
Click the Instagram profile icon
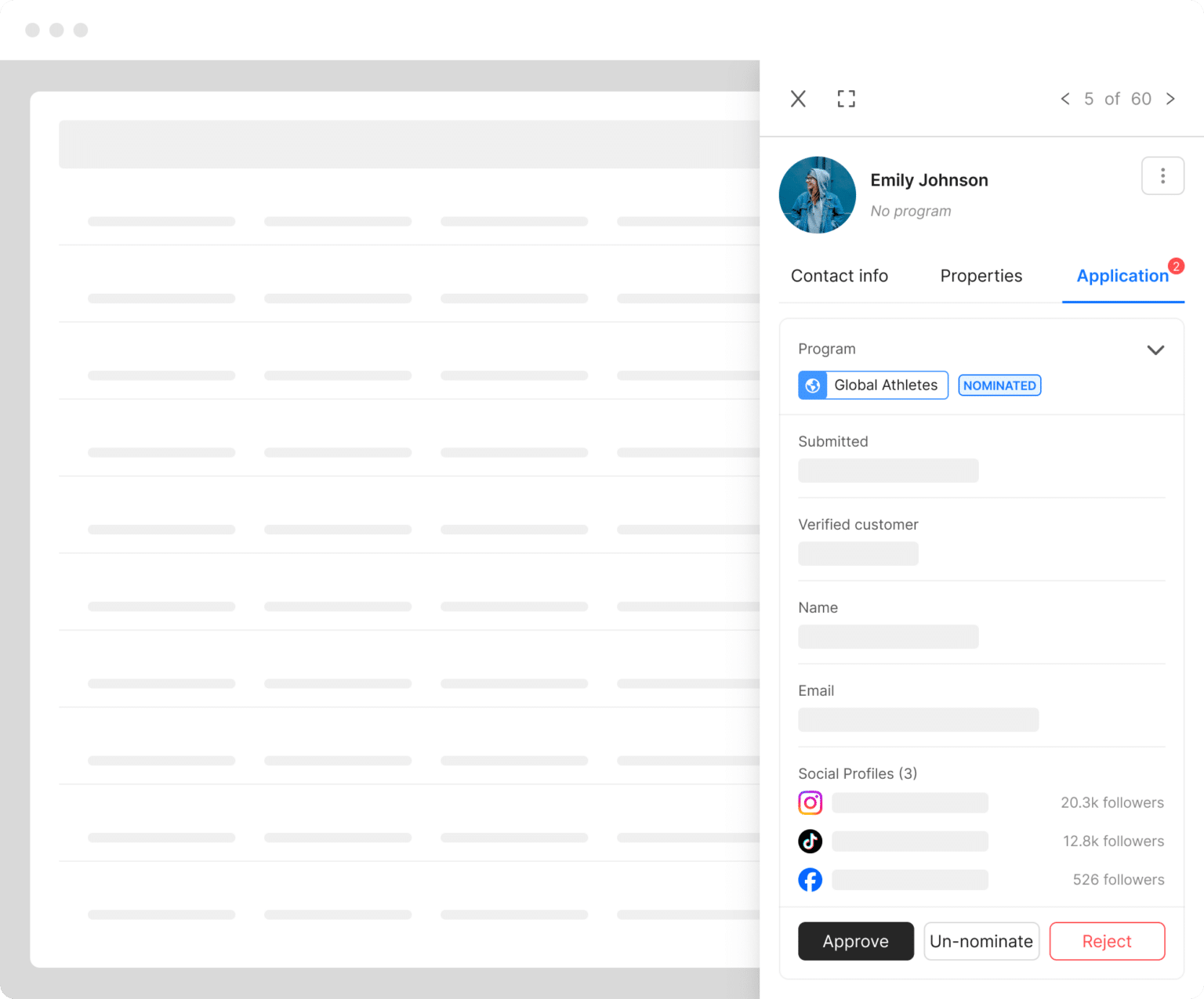pos(811,803)
